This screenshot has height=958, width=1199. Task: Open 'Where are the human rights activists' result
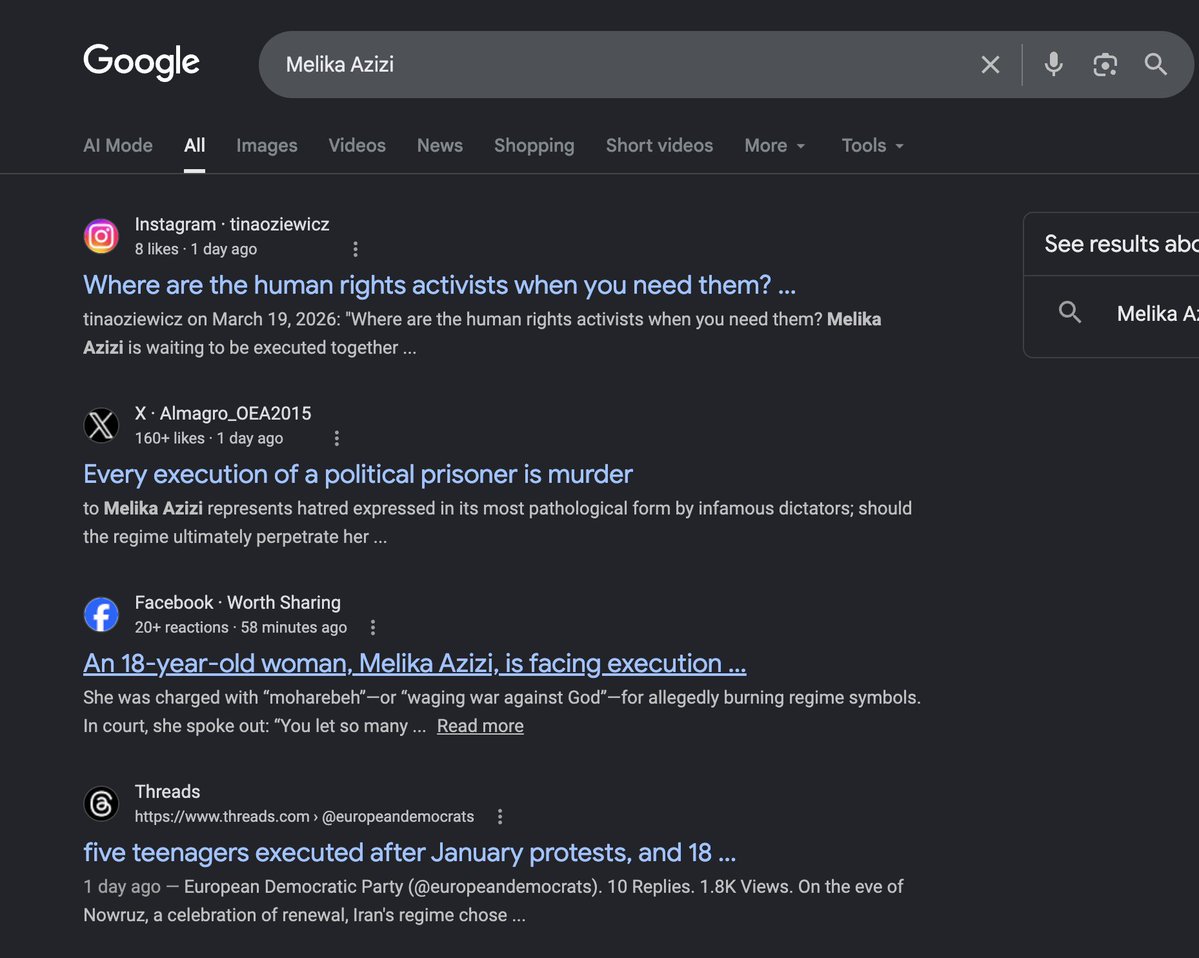(x=440, y=285)
